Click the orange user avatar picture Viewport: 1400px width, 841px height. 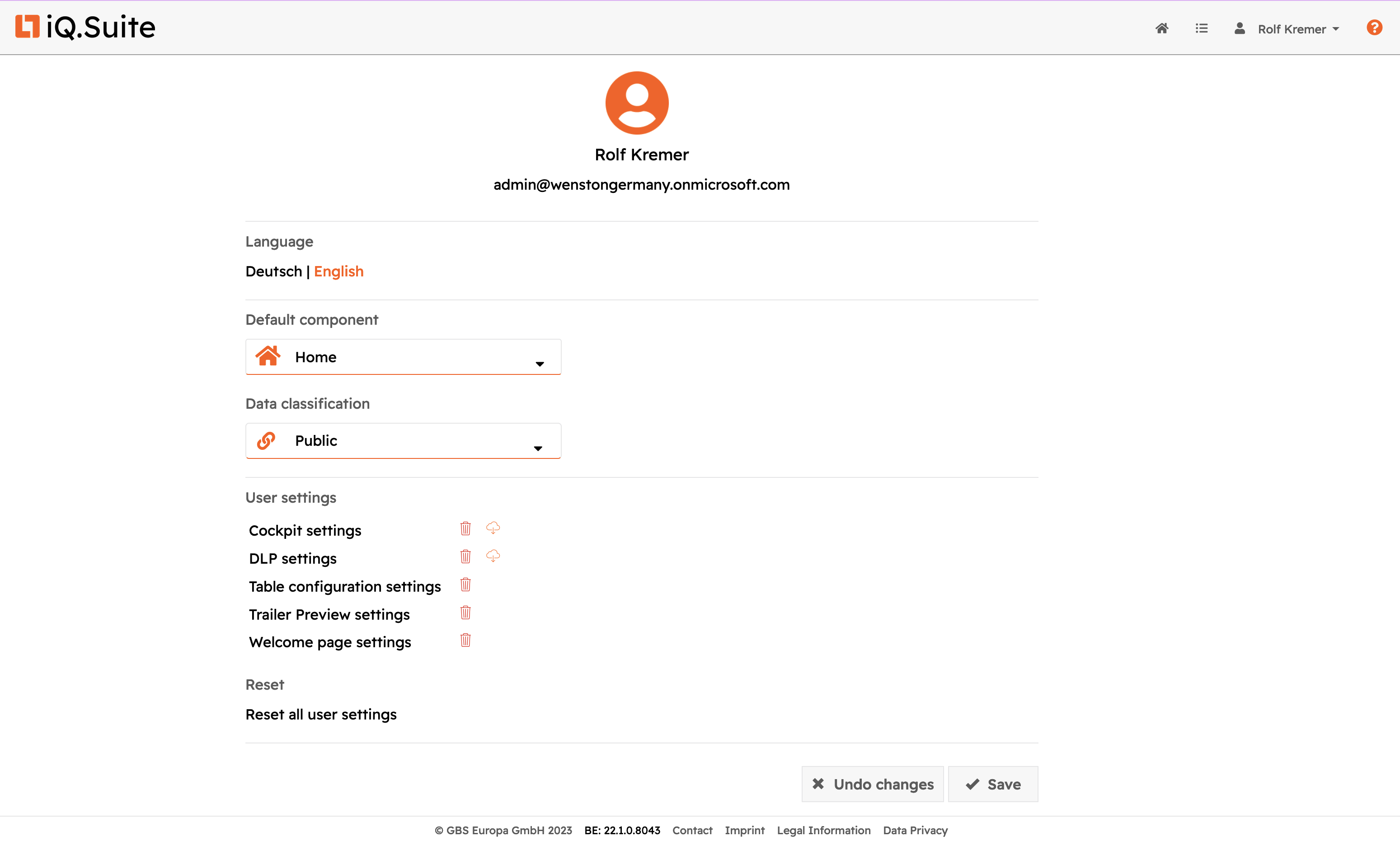pos(637,103)
